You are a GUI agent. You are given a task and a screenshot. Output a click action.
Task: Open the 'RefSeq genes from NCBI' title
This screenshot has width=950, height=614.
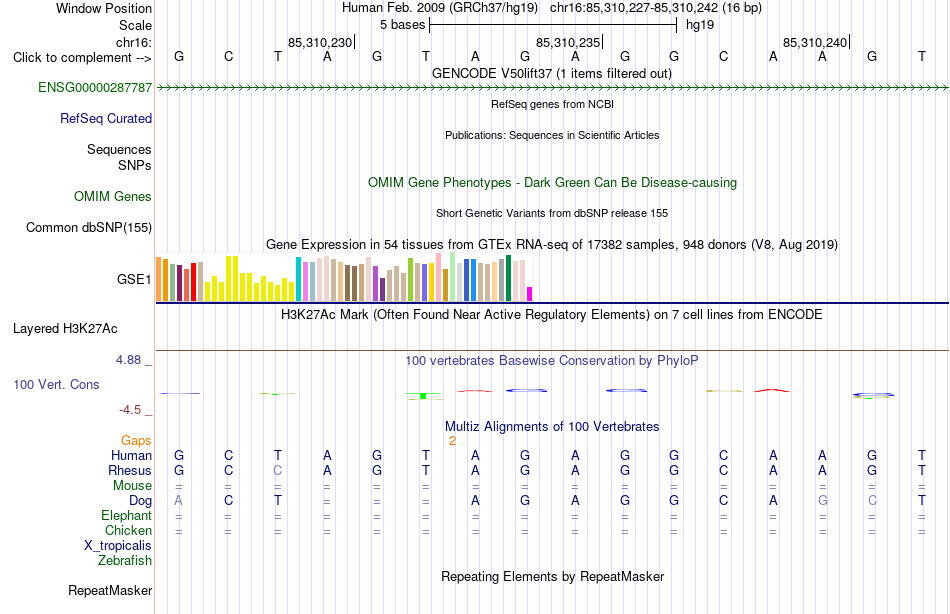click(552, 104)
